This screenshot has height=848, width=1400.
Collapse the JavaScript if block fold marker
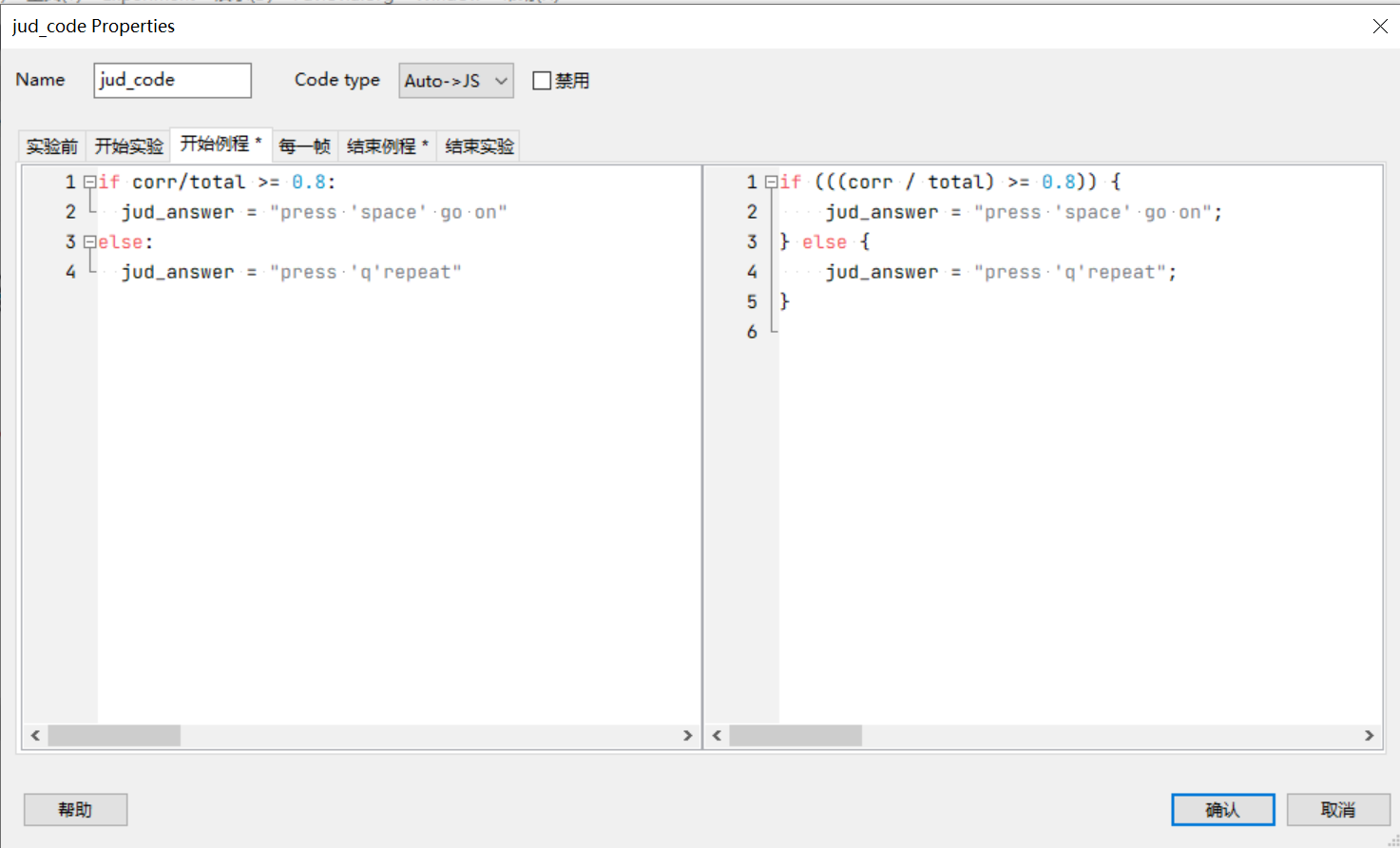click(x=771, y=182)
